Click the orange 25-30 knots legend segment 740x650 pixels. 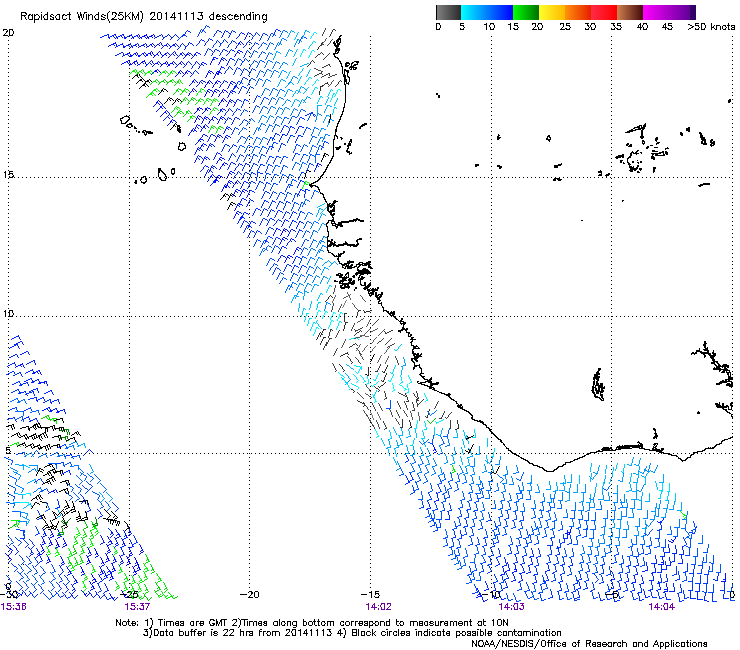[578, 12]
